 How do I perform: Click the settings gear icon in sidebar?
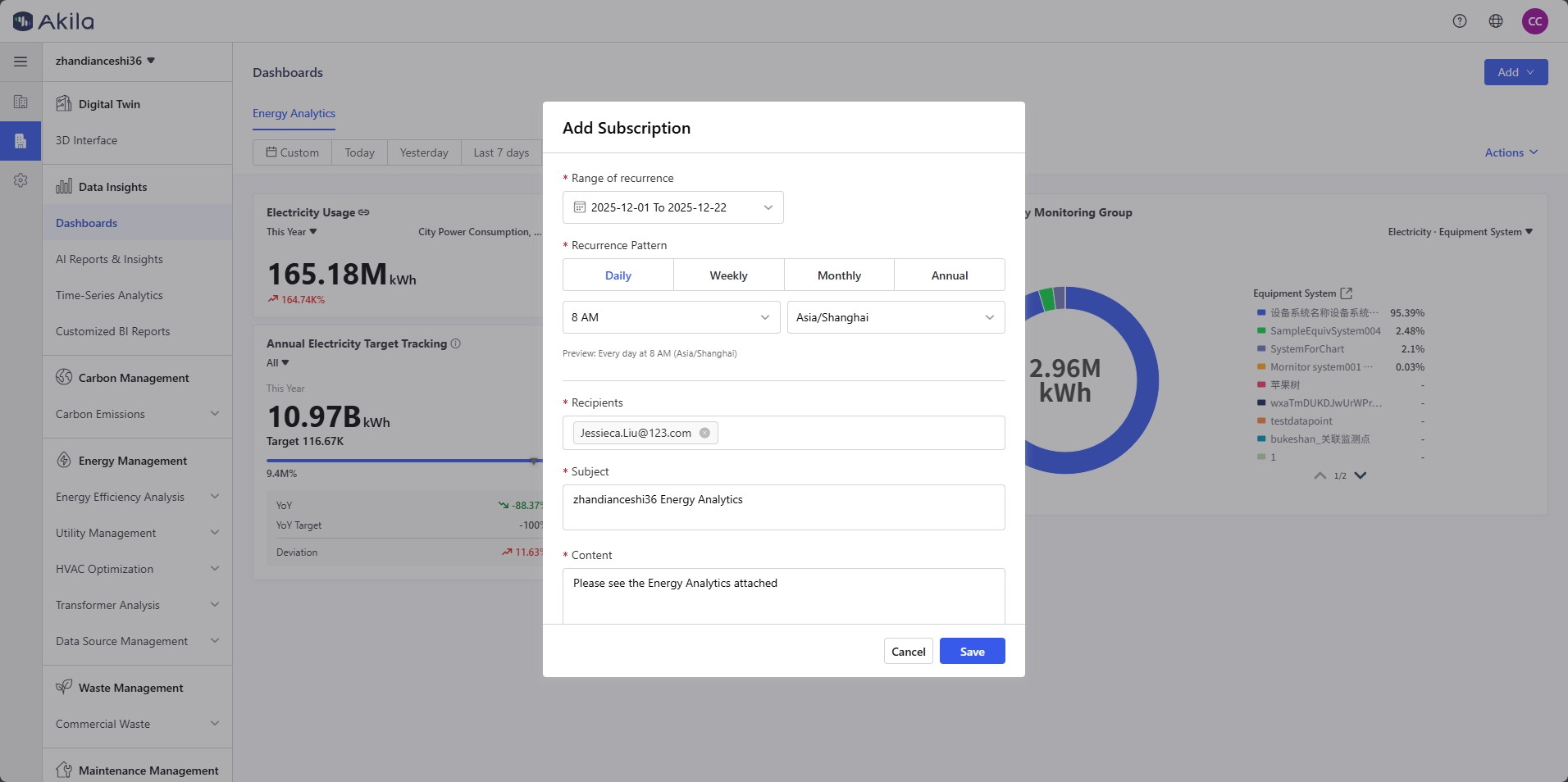(21, 180)
